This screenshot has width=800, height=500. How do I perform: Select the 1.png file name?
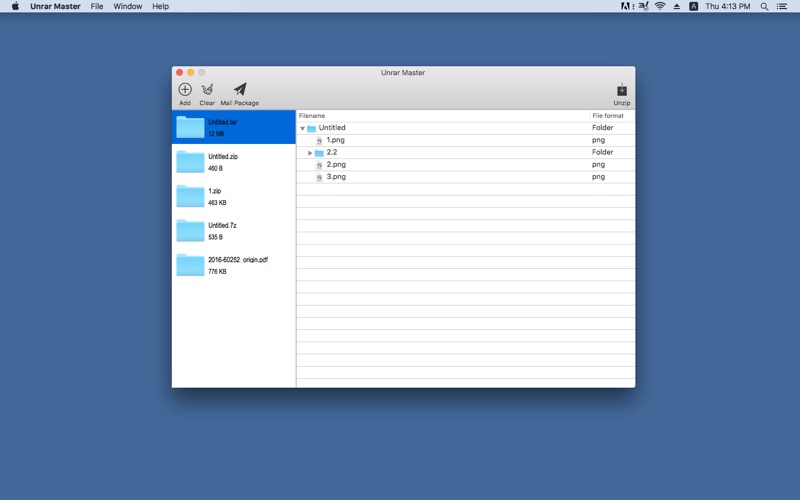(336, 140)
